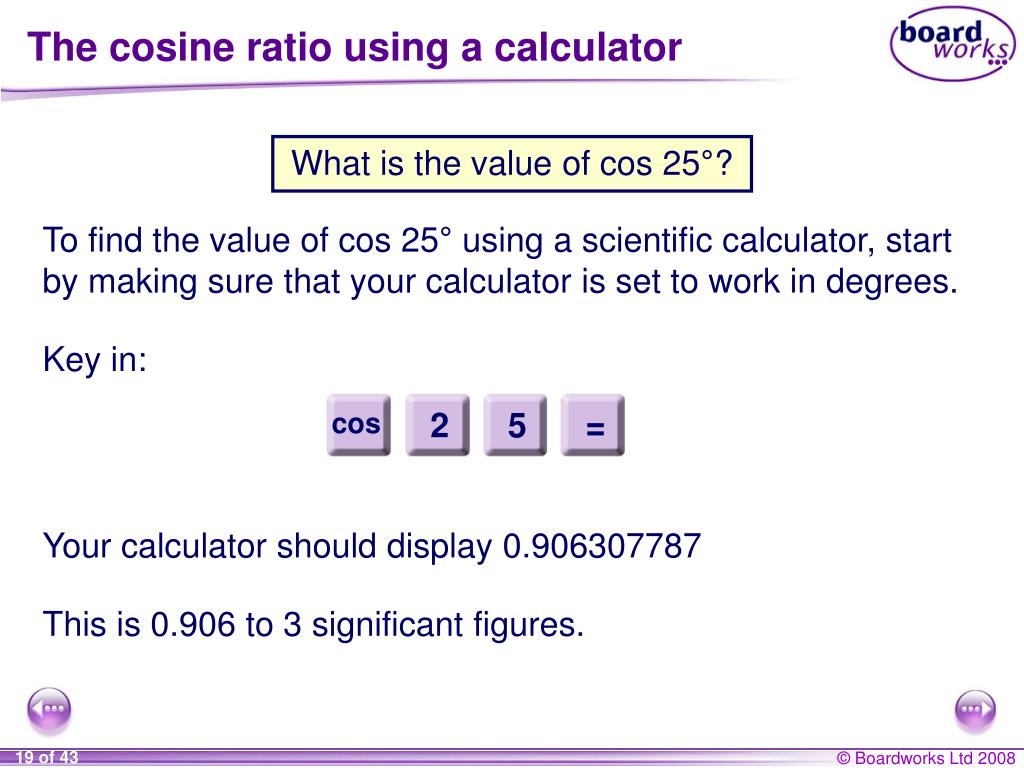The height and width of the screenshot is (768, 1024).
Task: Click the cos calculator key
Action: click(359, 424)
